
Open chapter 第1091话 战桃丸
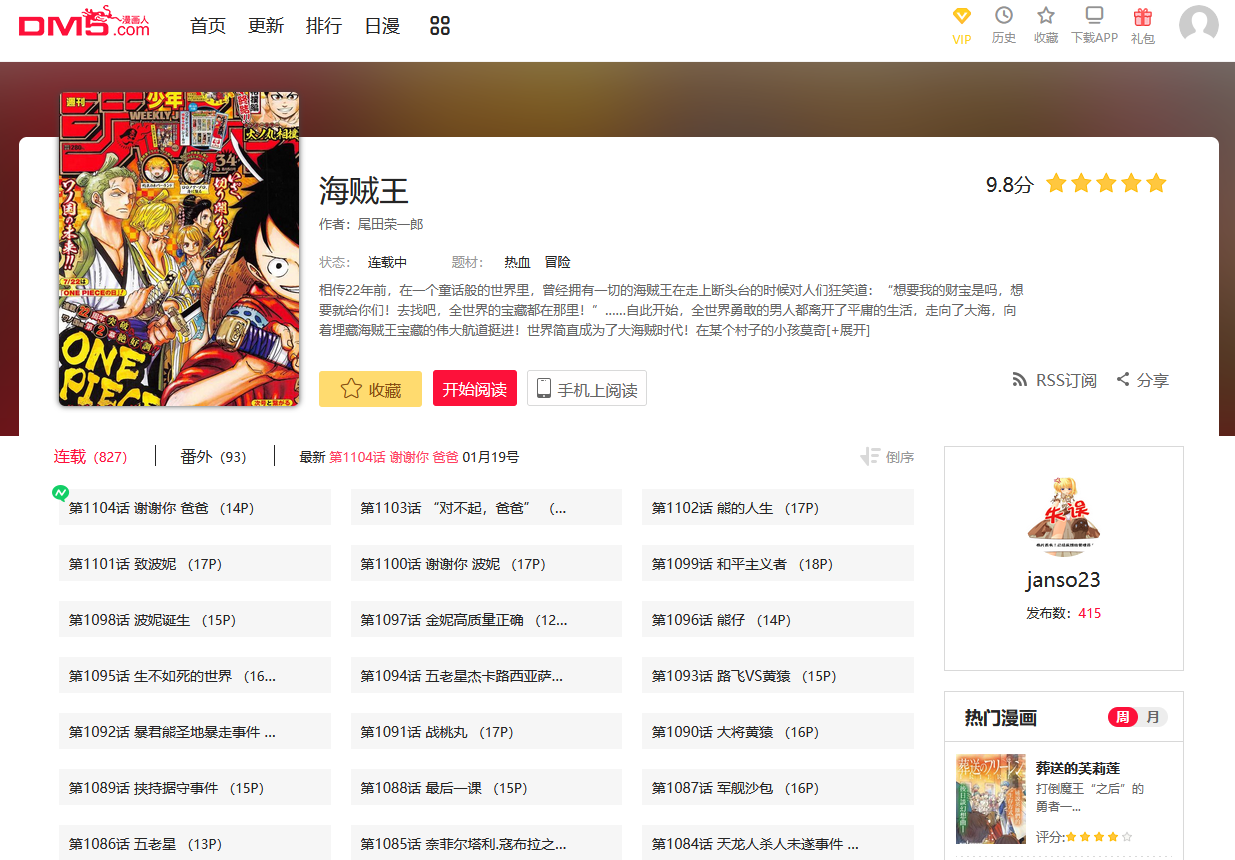pyautogui.click(x=486, y=731)
